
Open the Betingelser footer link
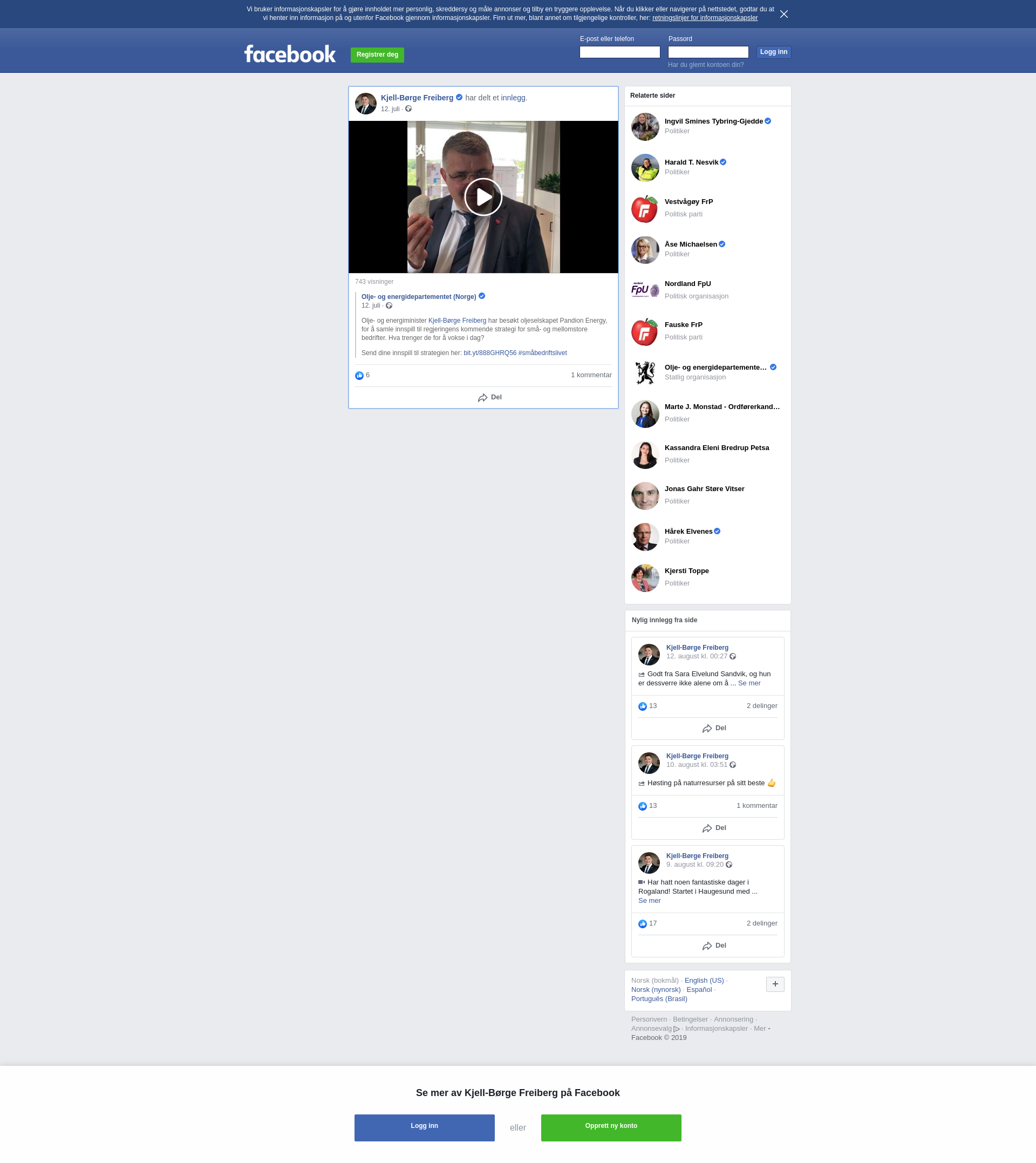point(690,1019)
